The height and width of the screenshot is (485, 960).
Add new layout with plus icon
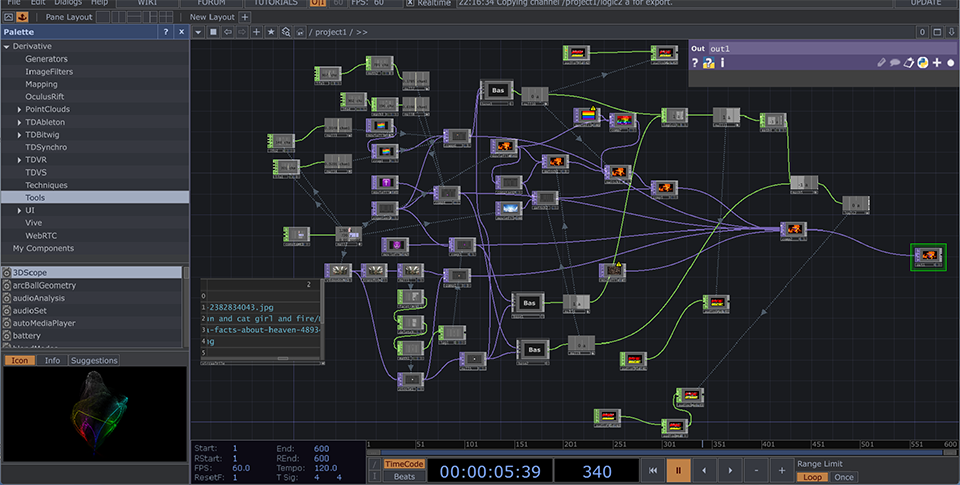pyautogui.click(x=245, y=17)
